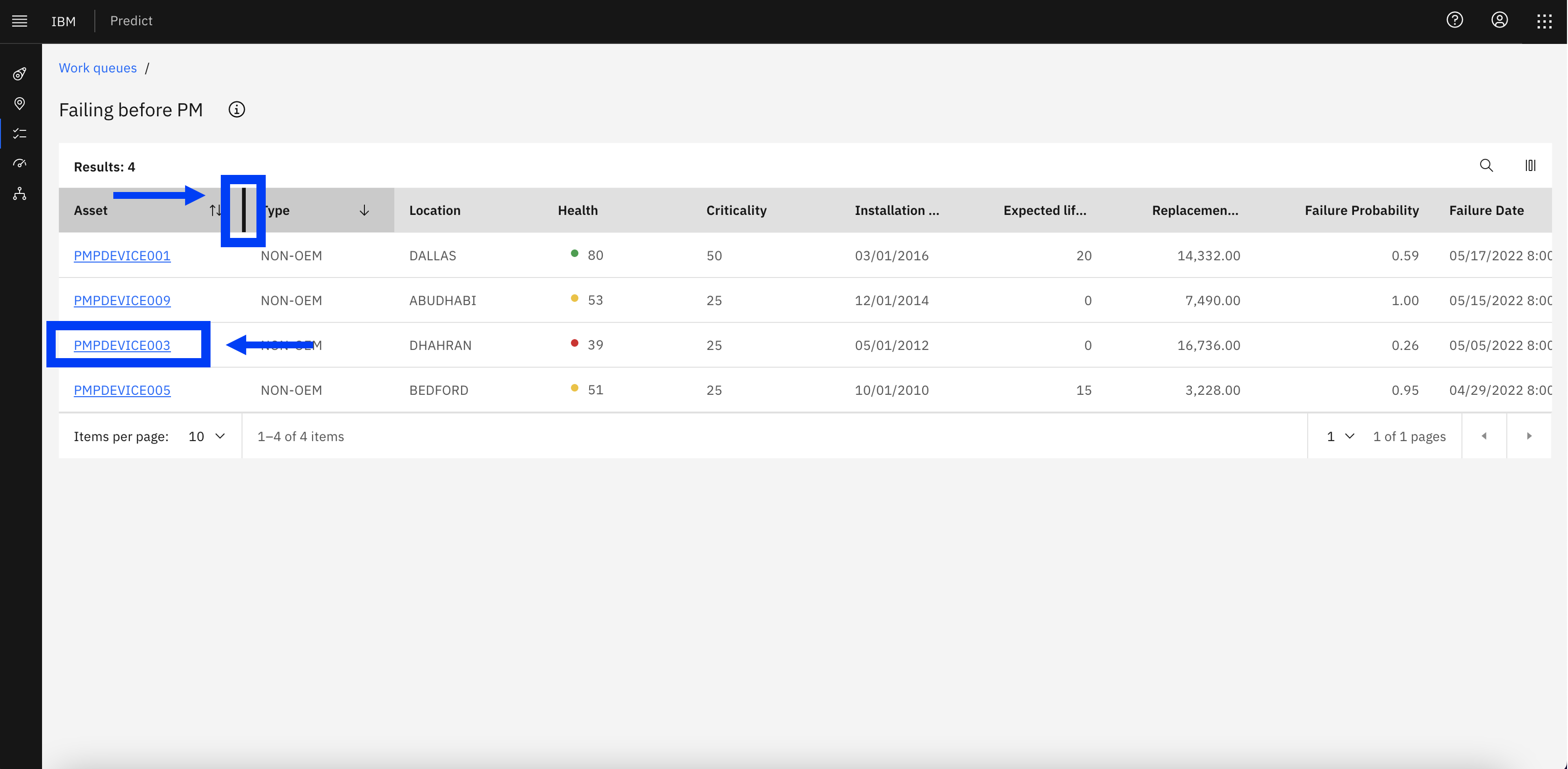Click expected life value 15
Viewport: 1568px width, 769px height.
click(x=1083, y=390)
